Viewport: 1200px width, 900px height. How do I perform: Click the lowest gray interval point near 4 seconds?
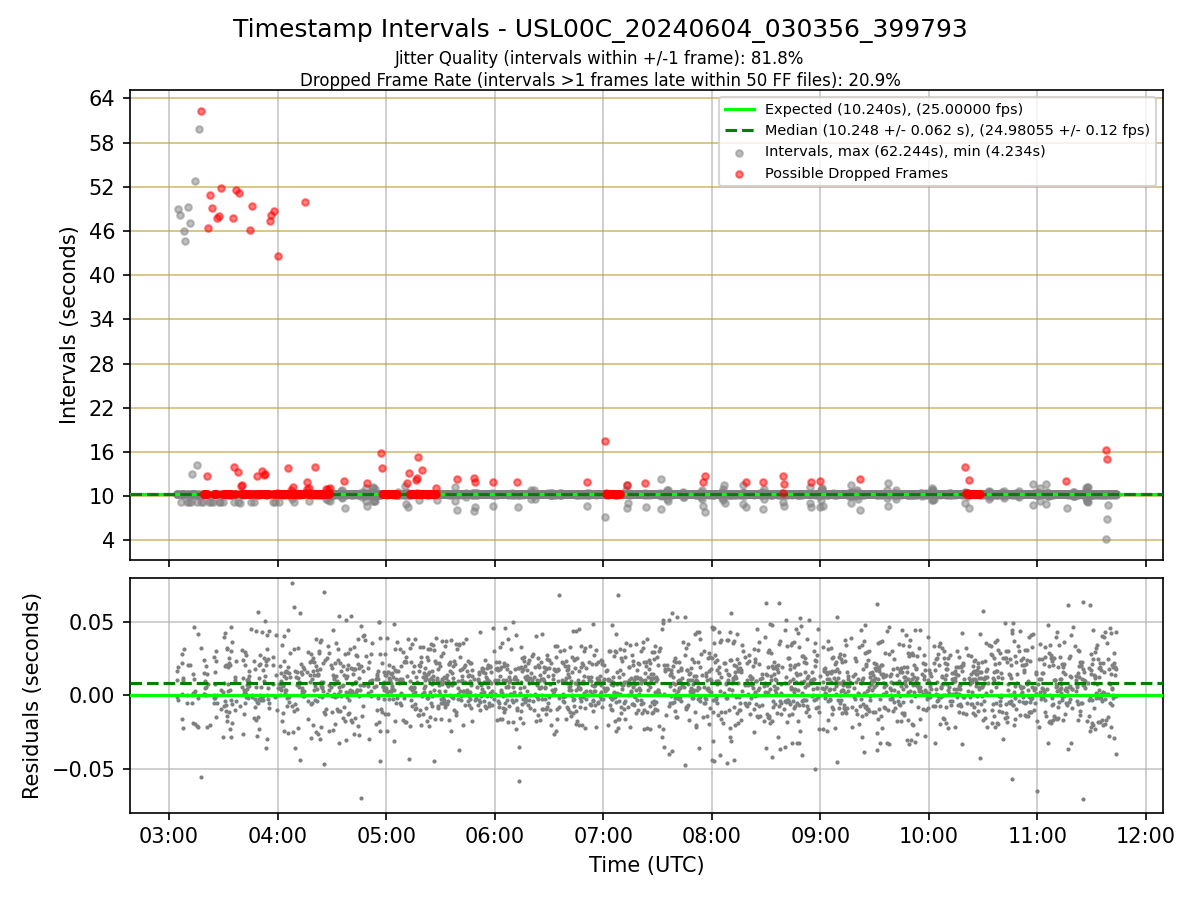click(x=1106, y=539)
